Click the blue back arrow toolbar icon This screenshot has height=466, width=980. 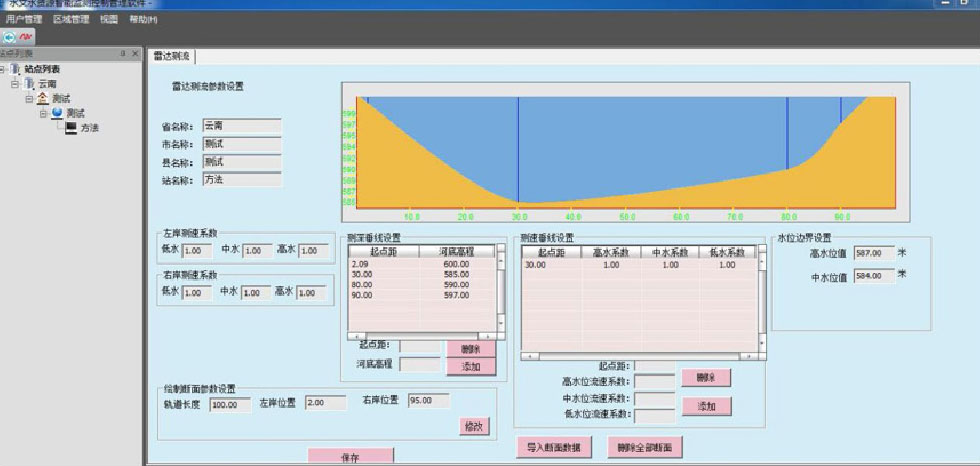9,37
